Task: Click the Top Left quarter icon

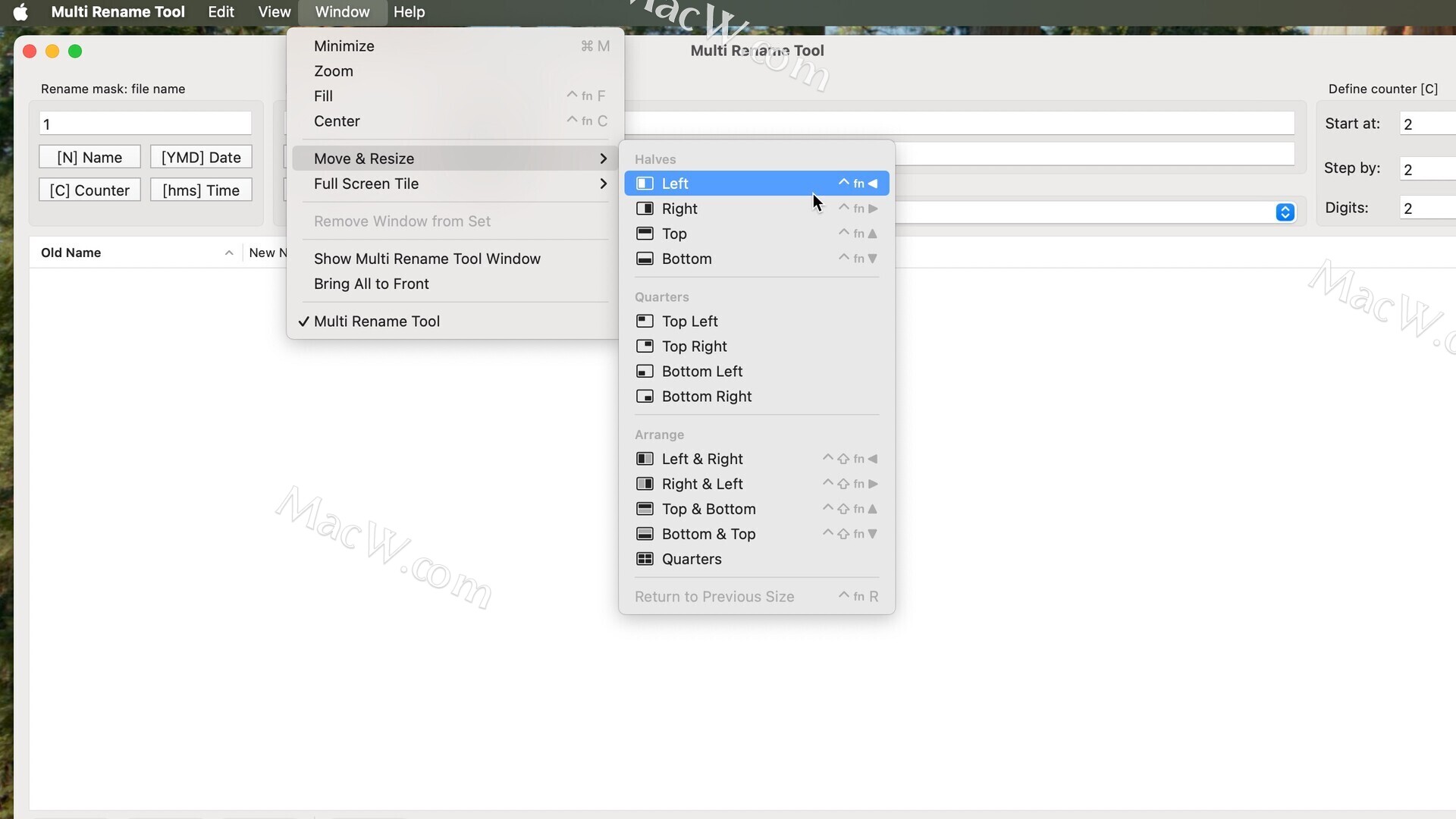Action: coord(645,321)
